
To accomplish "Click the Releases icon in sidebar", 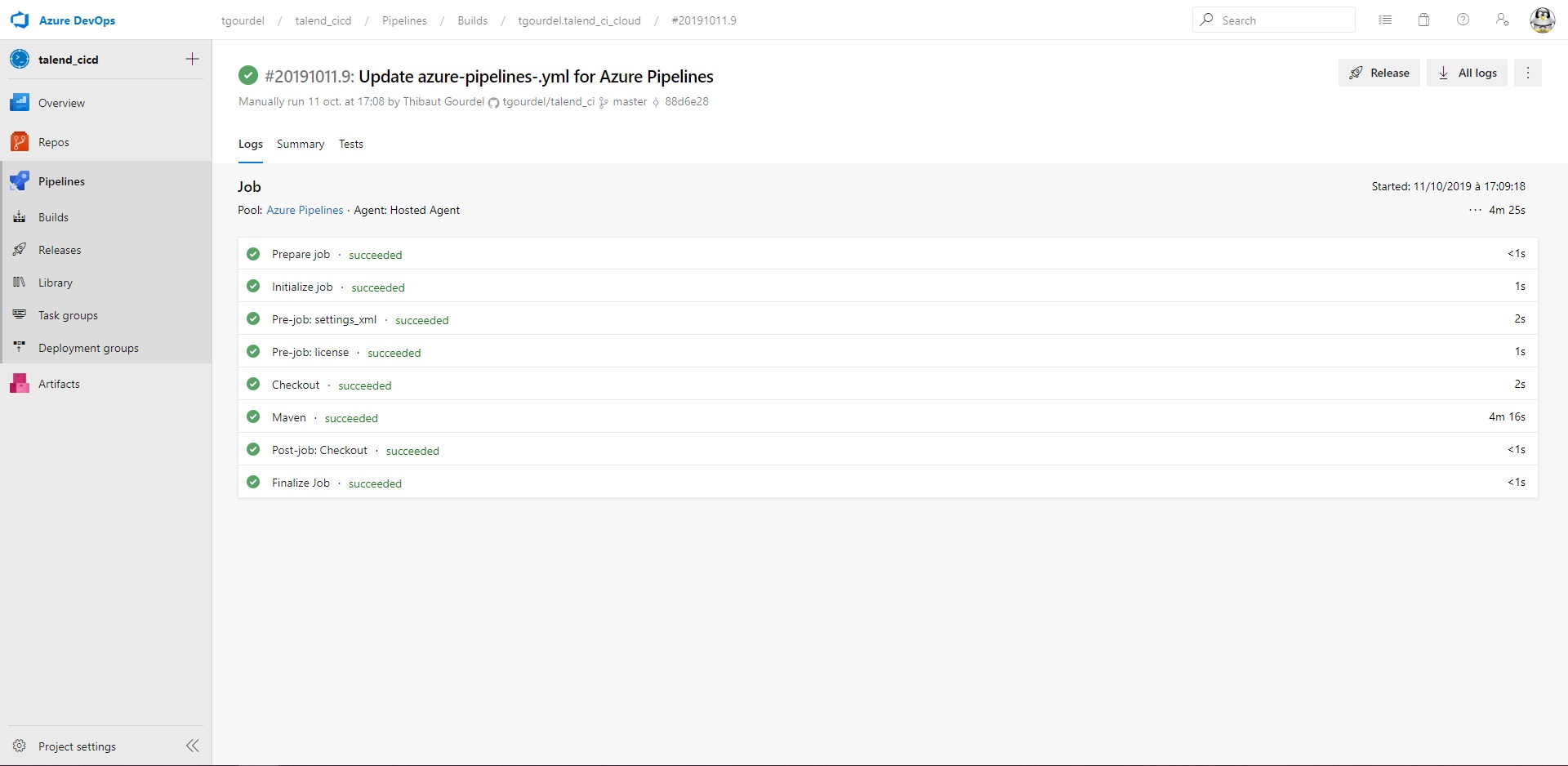I will (20, 250).
